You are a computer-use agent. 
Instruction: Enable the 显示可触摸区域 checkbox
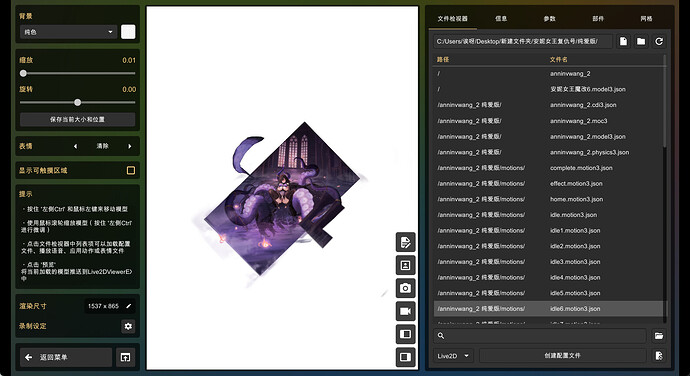pyautogui.click(x=131, y=170)
